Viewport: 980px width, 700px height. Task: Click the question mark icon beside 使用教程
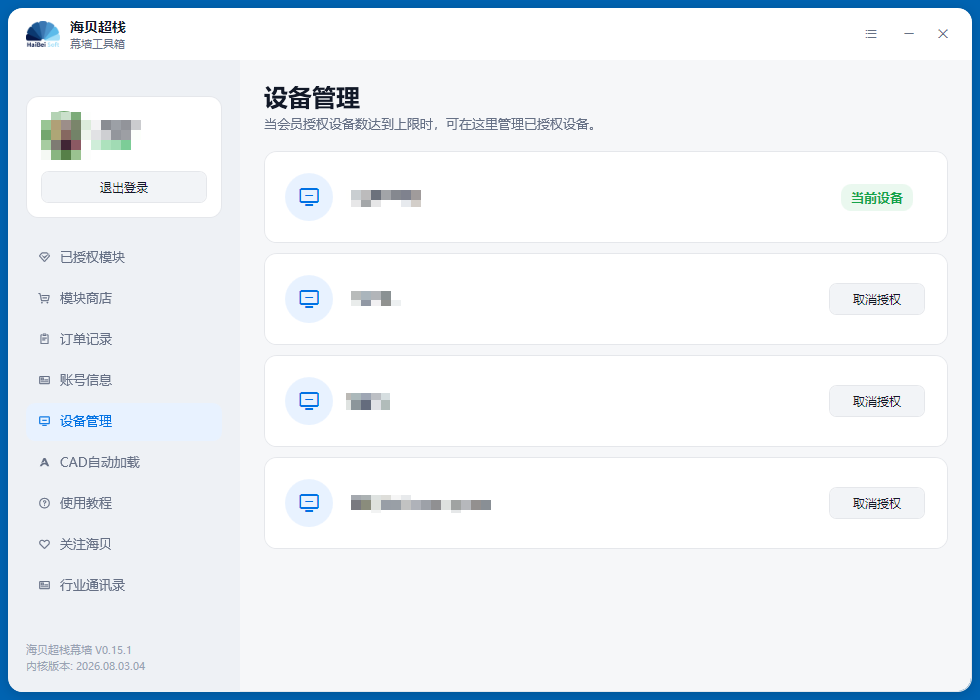point(44,503)
